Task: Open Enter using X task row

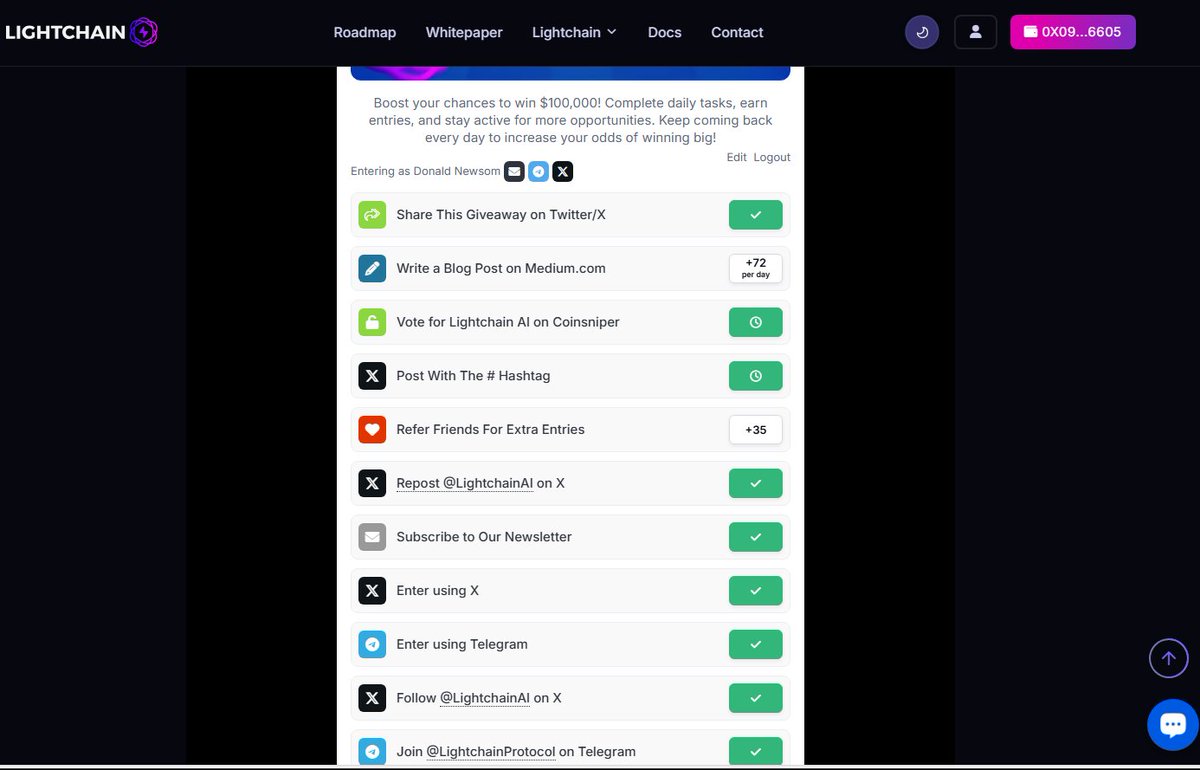Action: 570,591
